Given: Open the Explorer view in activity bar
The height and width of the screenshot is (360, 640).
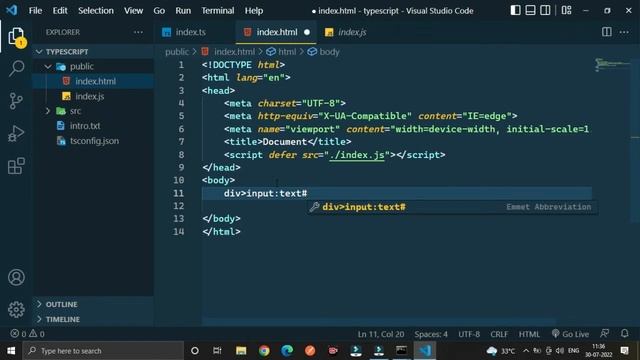Looking at the screenshot, I should coord(16,37).
